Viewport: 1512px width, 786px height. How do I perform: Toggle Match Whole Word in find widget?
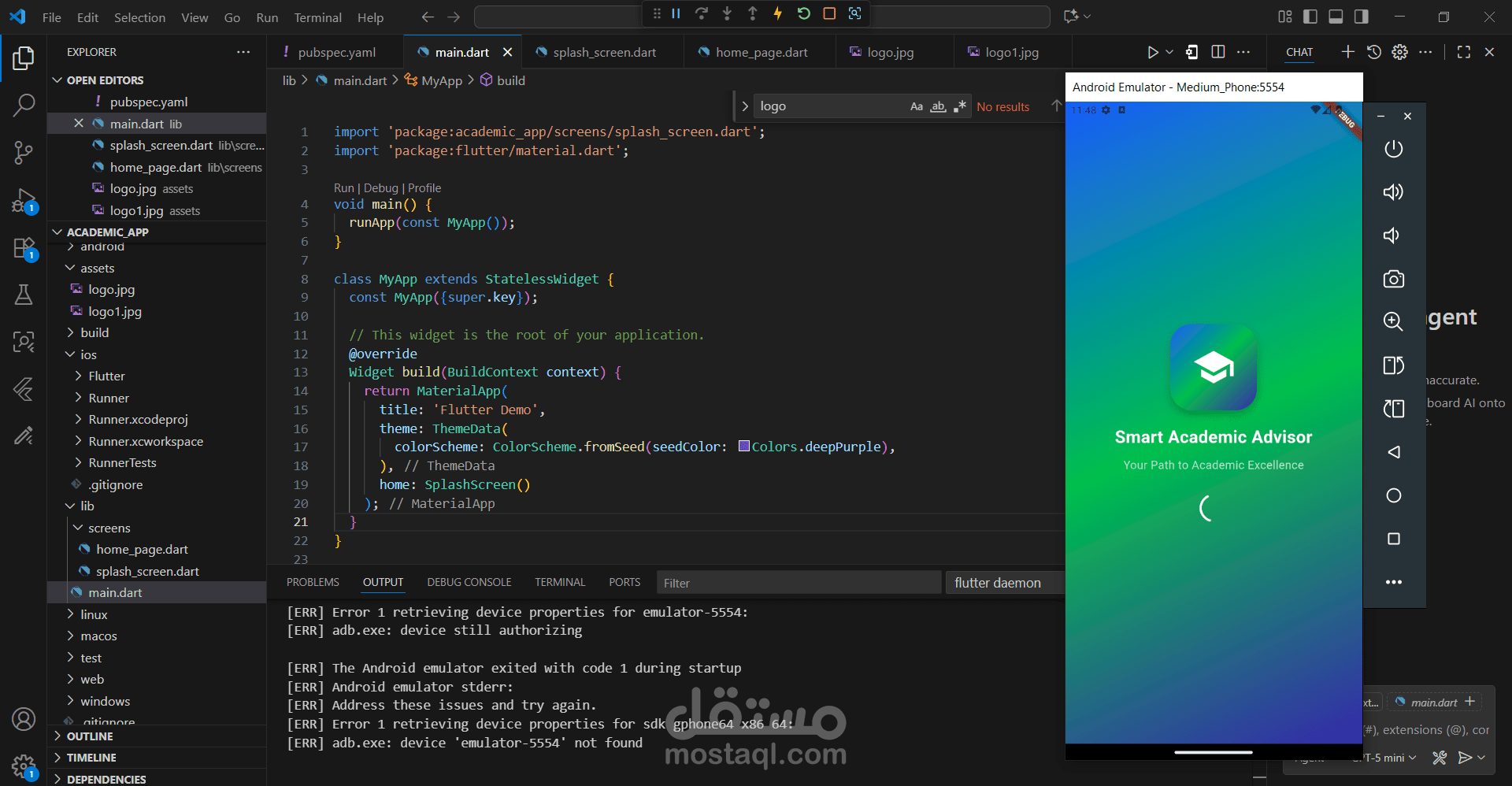(x=938, y=106)
